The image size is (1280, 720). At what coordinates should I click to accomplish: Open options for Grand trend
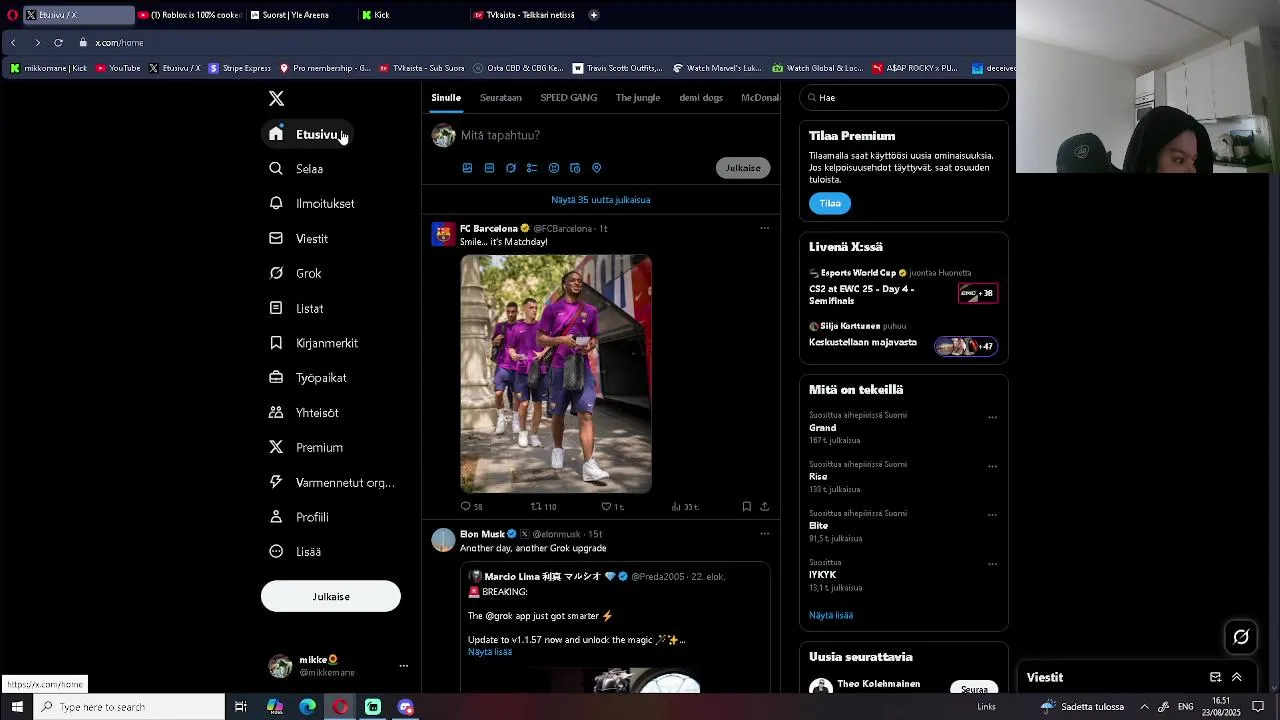(993, 417)
